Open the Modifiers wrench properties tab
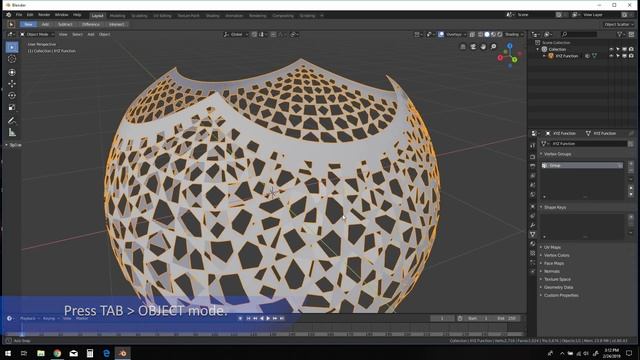The width and height of the screenshot is (640, 360). point(532,225)
